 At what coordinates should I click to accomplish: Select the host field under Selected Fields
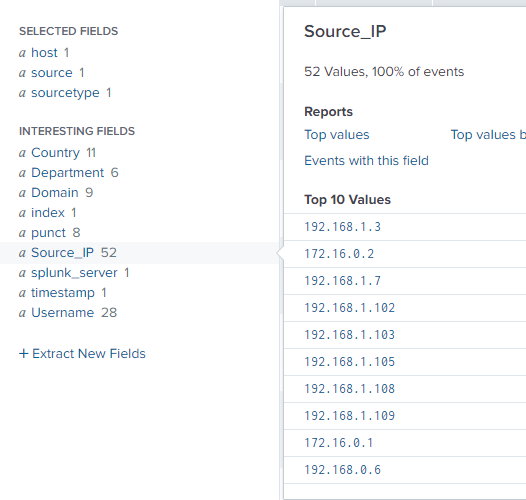point(44,53)
